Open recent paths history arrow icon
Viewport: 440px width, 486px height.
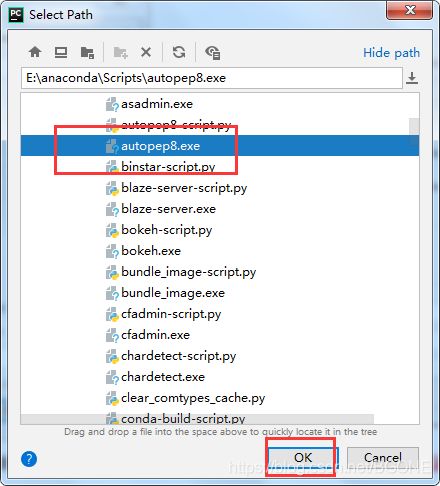coord(412,78)
